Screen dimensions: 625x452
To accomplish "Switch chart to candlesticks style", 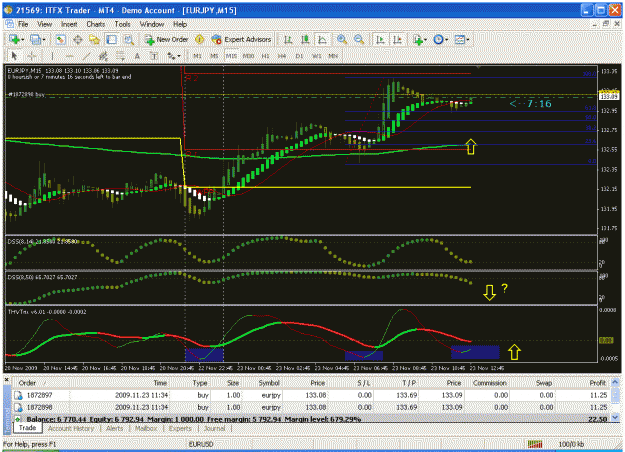I will 305,39.
